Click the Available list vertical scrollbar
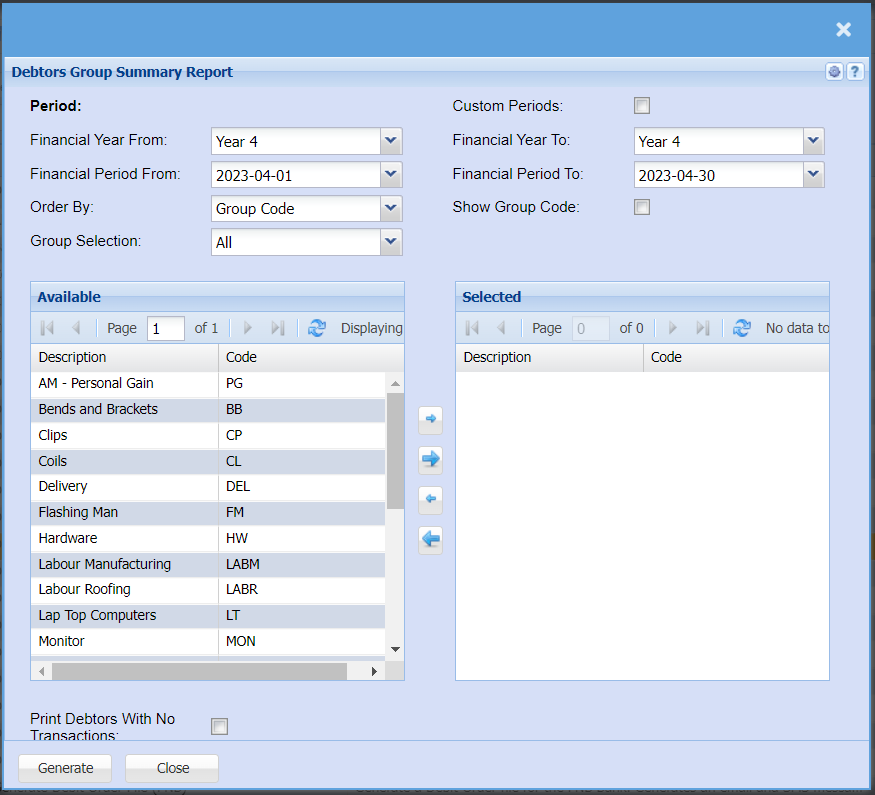The width and height of the screenshot is (875, 795). coord(395,450)
